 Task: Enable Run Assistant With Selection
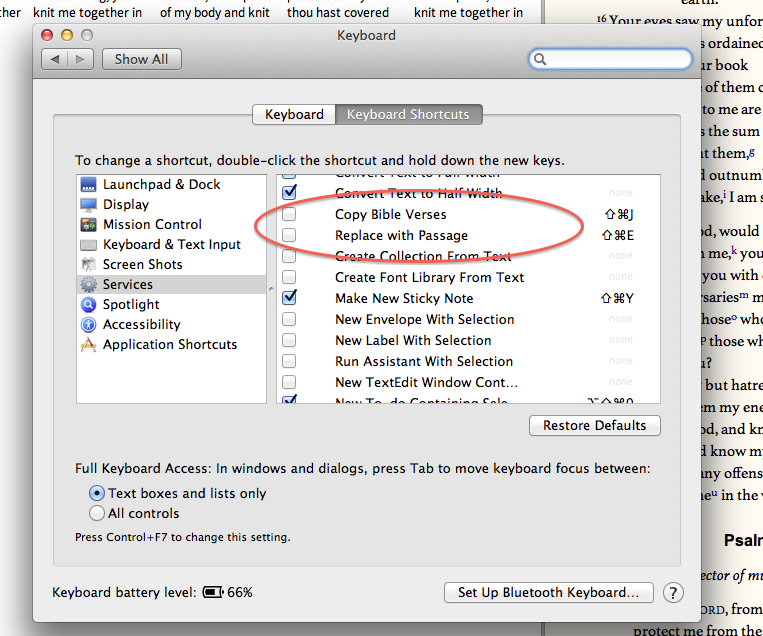click(289, 361)
